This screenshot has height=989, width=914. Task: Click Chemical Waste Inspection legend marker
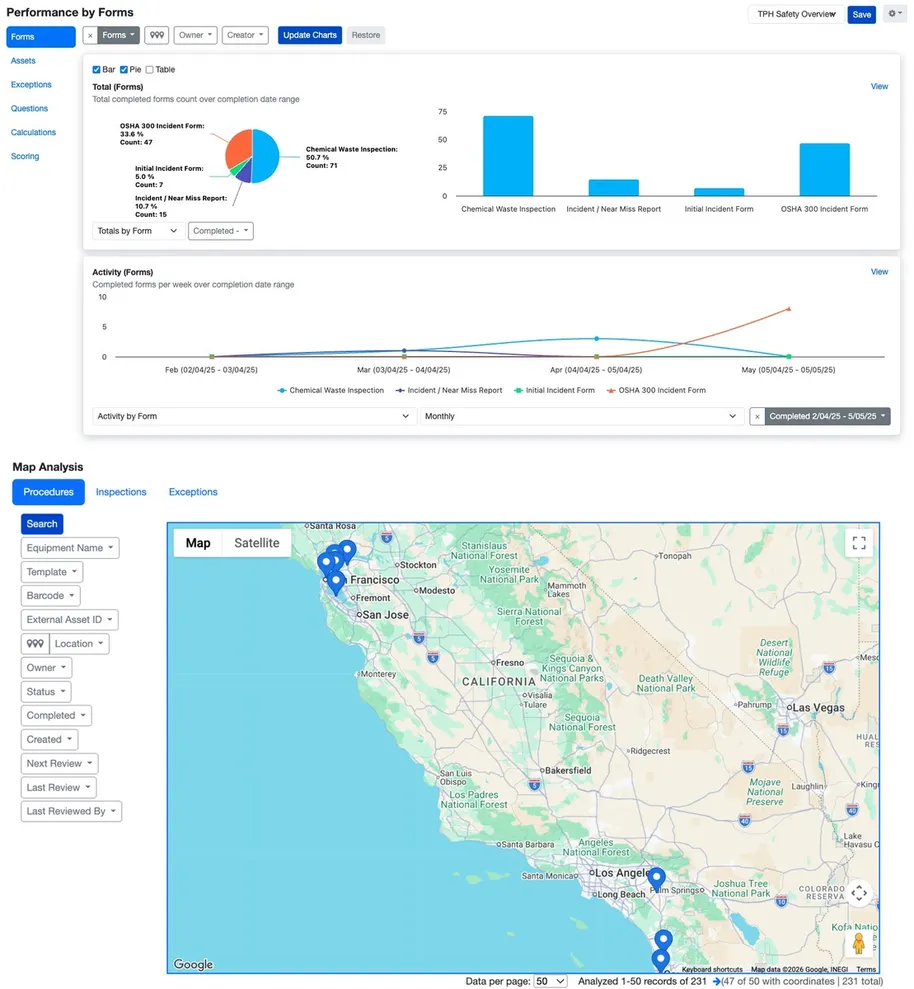[x=282, y=390]
